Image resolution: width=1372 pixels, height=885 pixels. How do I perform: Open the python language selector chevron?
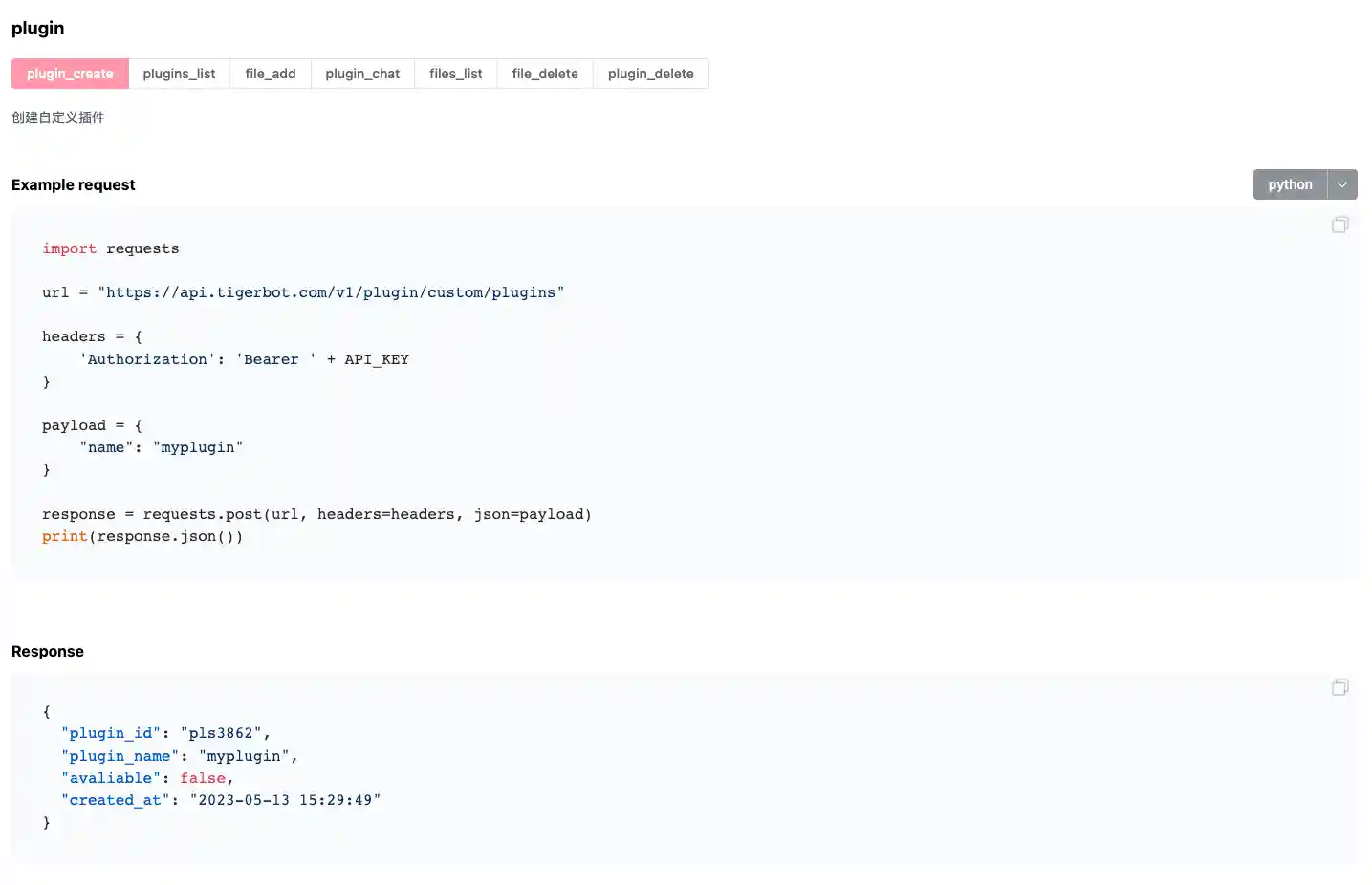(x=1342, y=183)
